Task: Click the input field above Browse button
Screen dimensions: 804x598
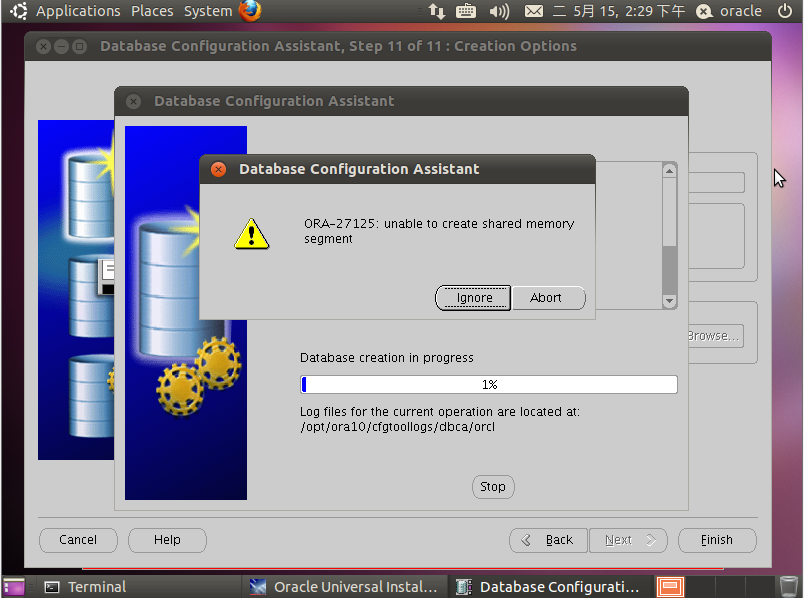Action: point(716,183)
